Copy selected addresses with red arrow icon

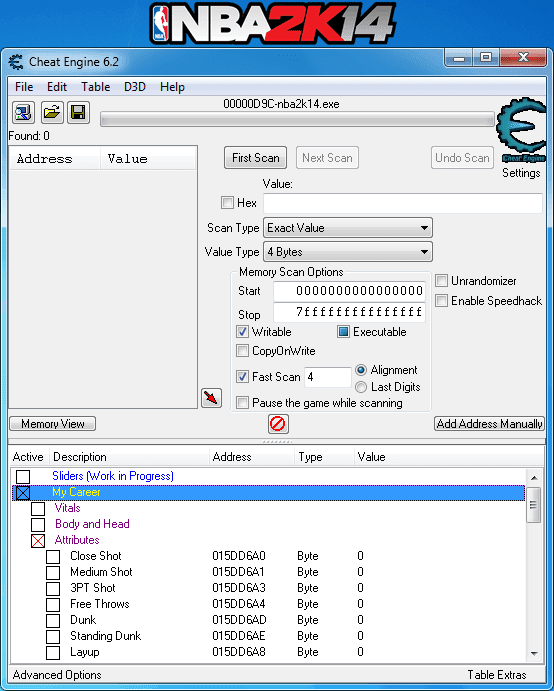(211, 398)
